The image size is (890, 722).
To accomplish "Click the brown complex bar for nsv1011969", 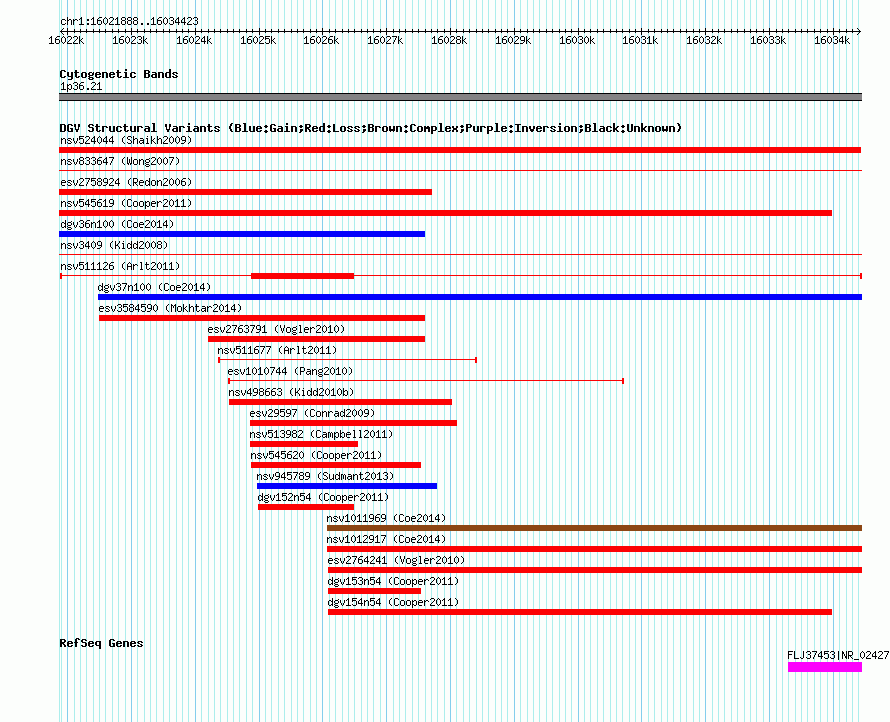I will click(x=594, y=528).
